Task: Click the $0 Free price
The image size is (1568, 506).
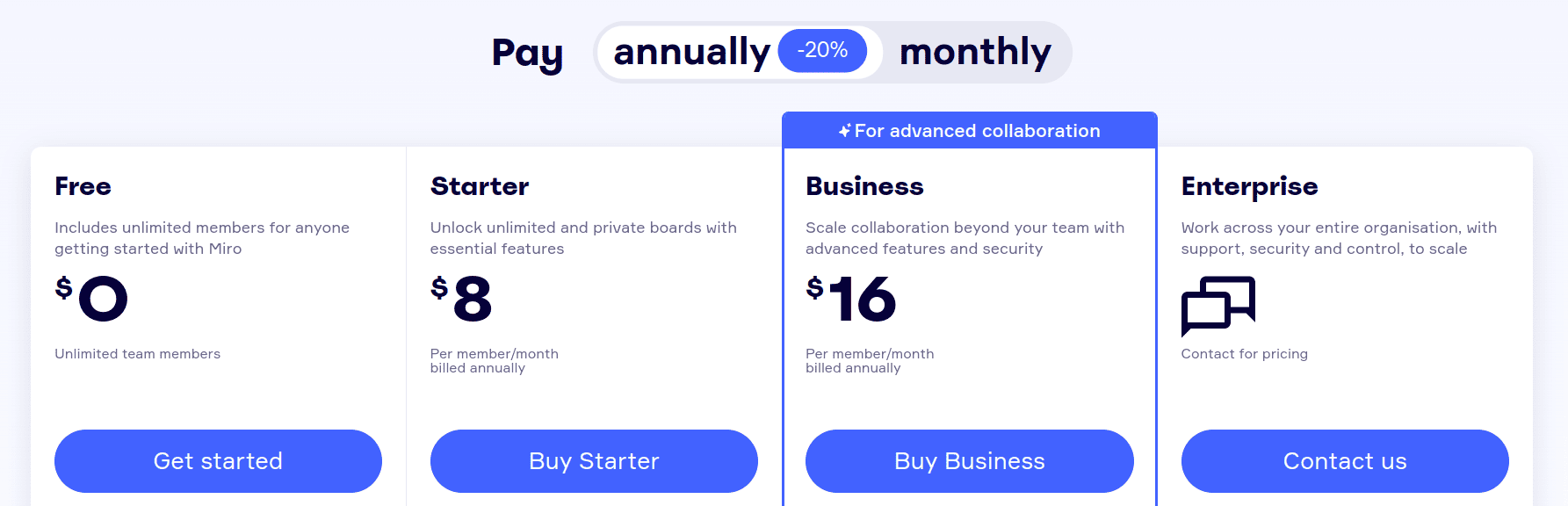Action: 91,299
